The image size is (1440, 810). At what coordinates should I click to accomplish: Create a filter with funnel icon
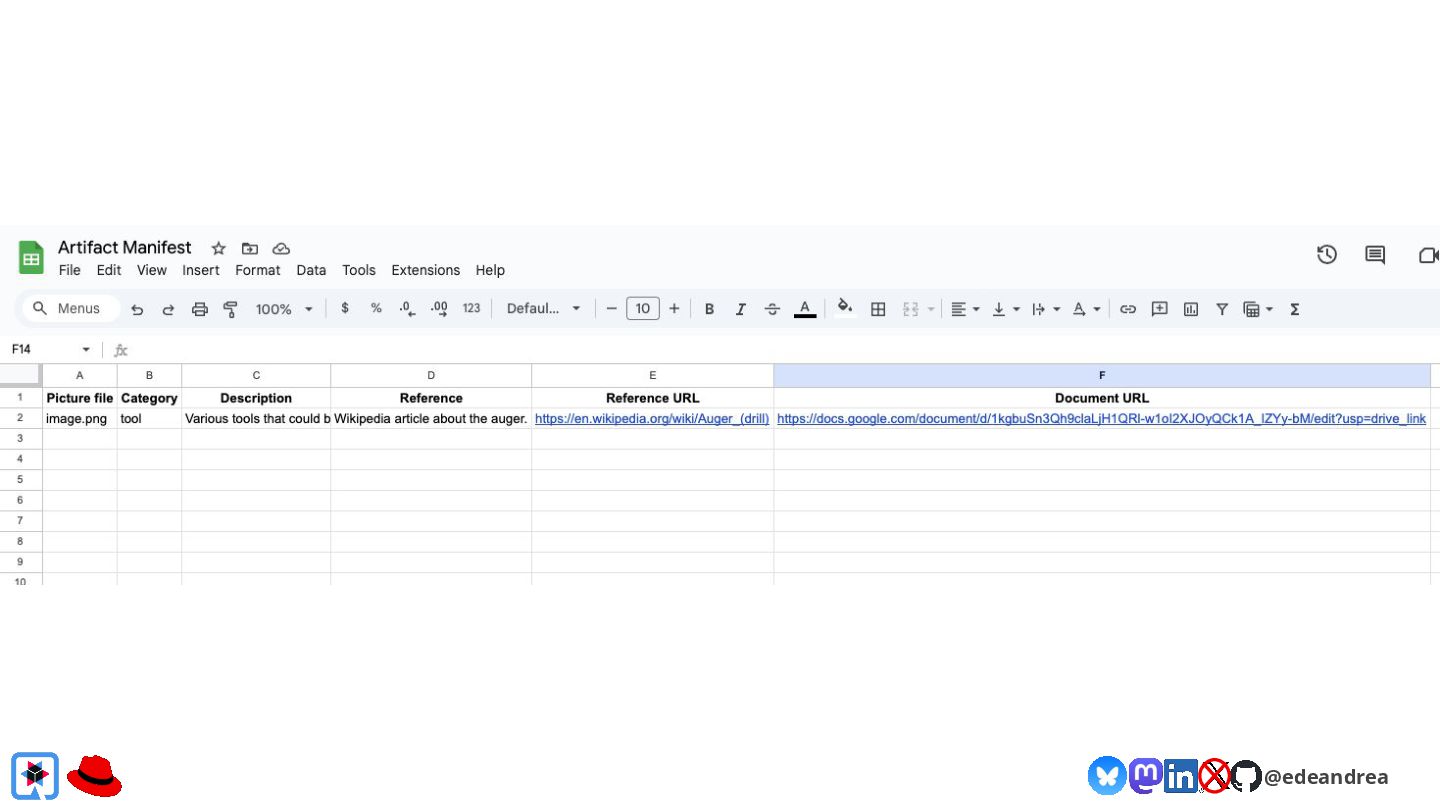(1221, 309)
